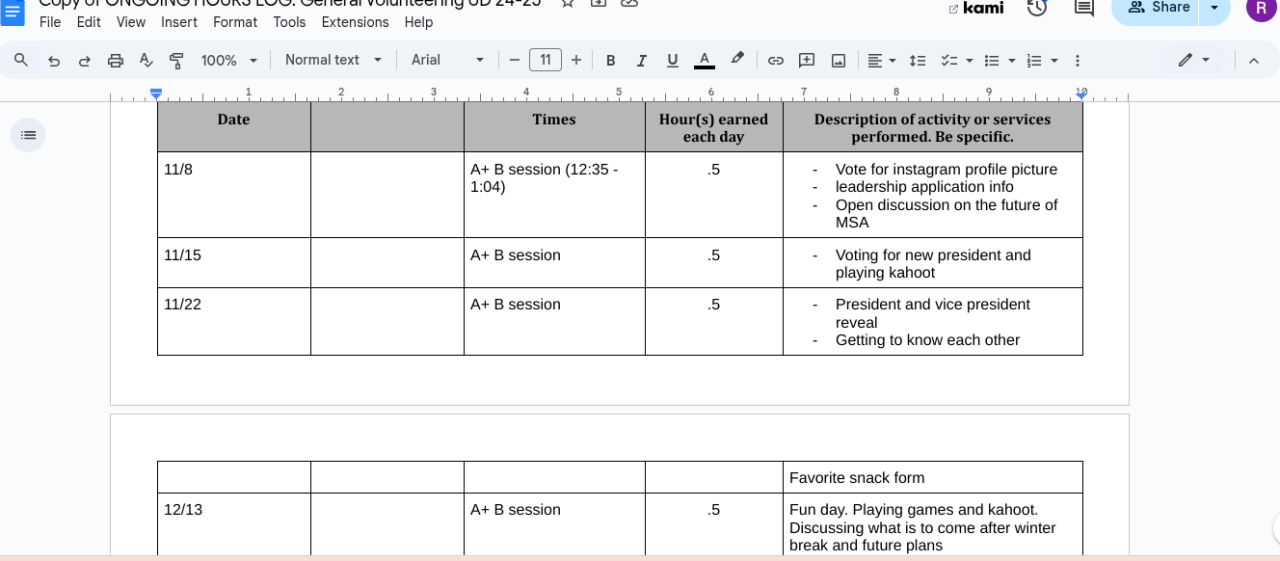
Task: Open Normal text style dropdown
Action: [x=333, y=60]
